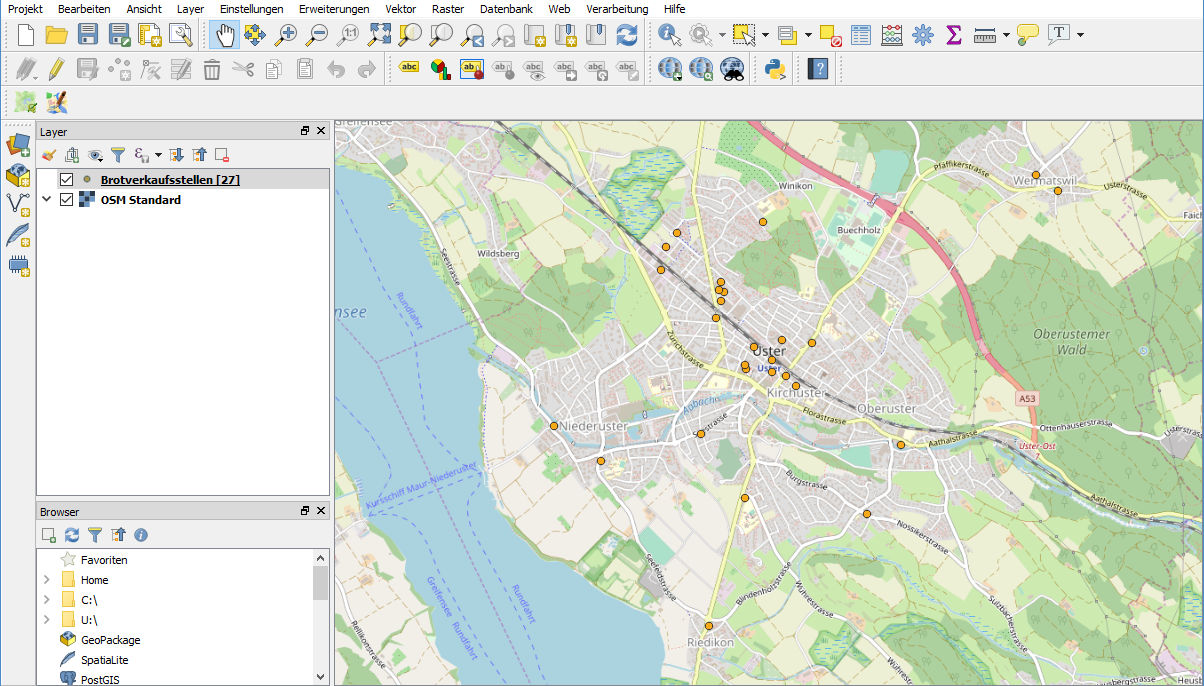Image resolution: width=1204 pixels, height=686 pixels.
Task: Select the Identify Features tool
Action: (x=667, y=34)
